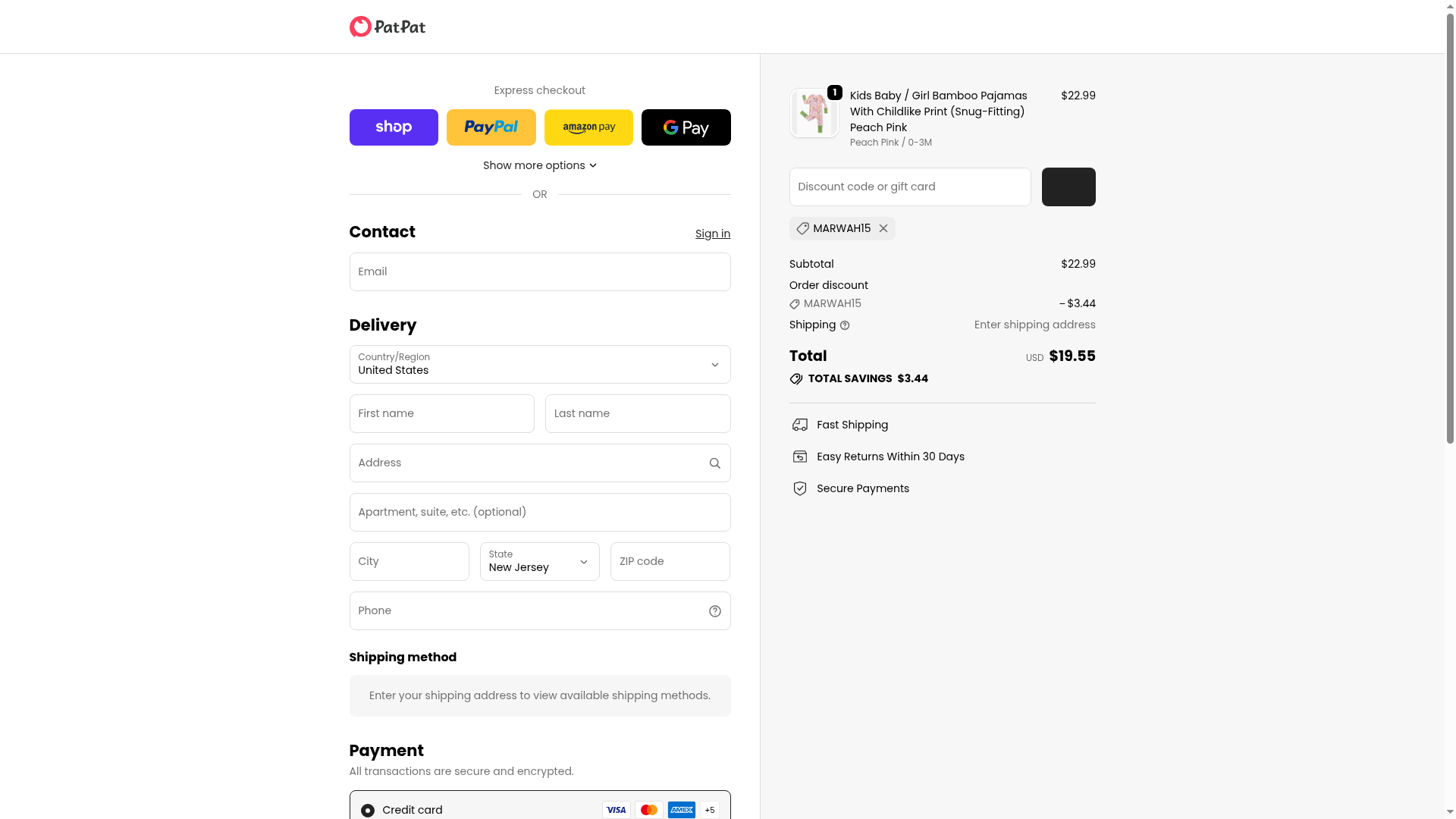The height and width of the screenshot is (819, 1456).
Task: Focus the Discount code or gift card field
Action: click(909, 187)
